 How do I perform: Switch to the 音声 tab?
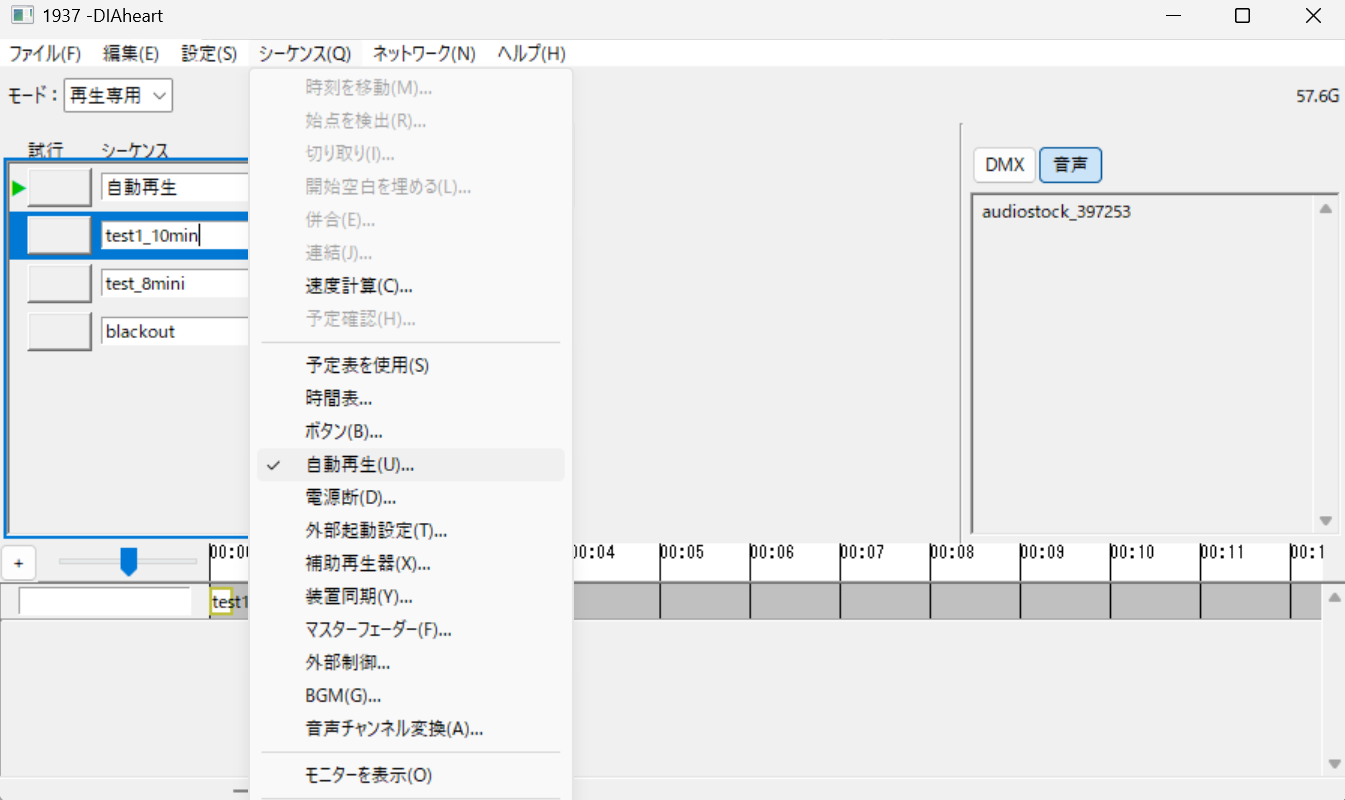coord(1070,165)
